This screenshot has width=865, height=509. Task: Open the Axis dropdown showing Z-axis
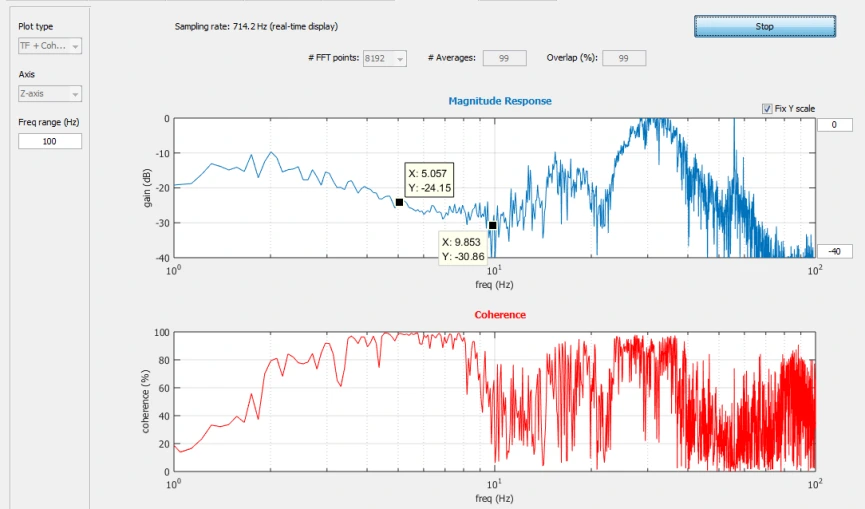(x=50, y=94)
